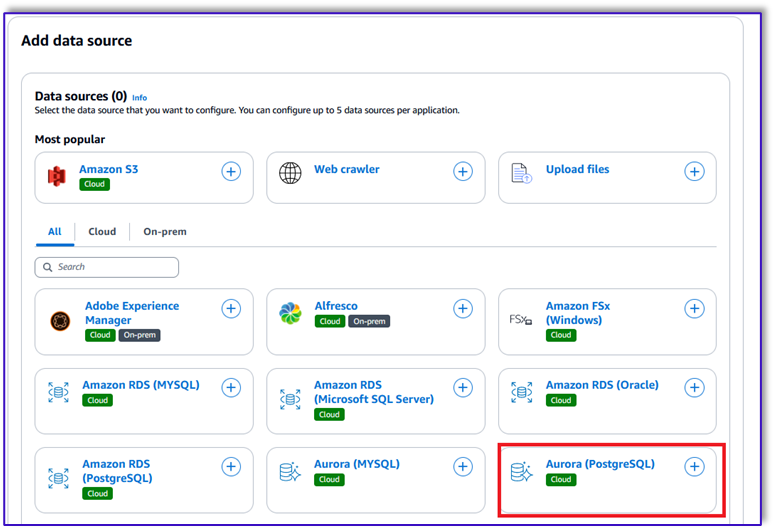This screenshot has width=774, height=530.
Task: Add Amazon RDS (PostgreSQL) plus icon
Action: 231,466
